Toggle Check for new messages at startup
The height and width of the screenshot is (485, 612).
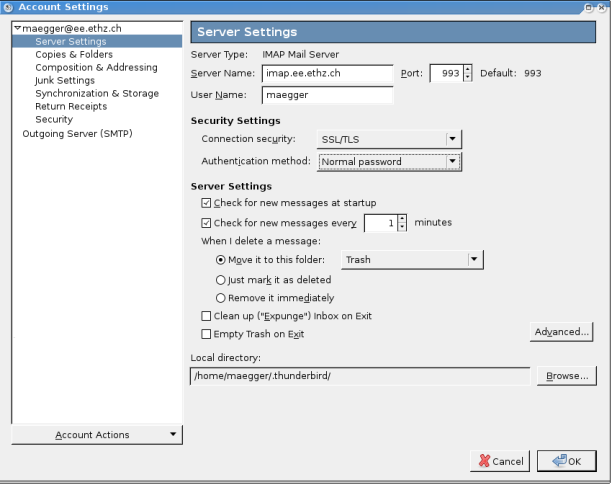click(x=206, y=203)
